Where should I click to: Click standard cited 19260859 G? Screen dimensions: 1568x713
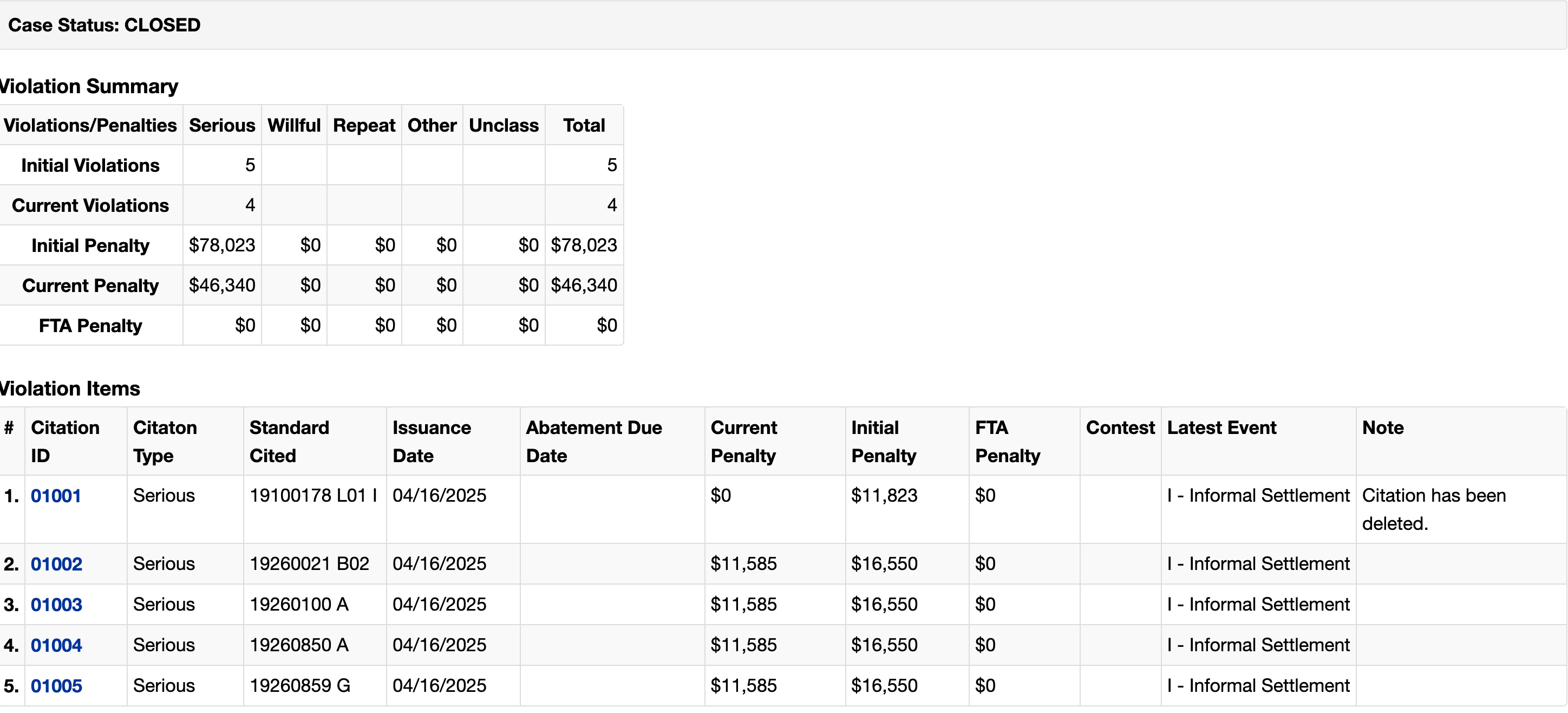pos(300,686)
